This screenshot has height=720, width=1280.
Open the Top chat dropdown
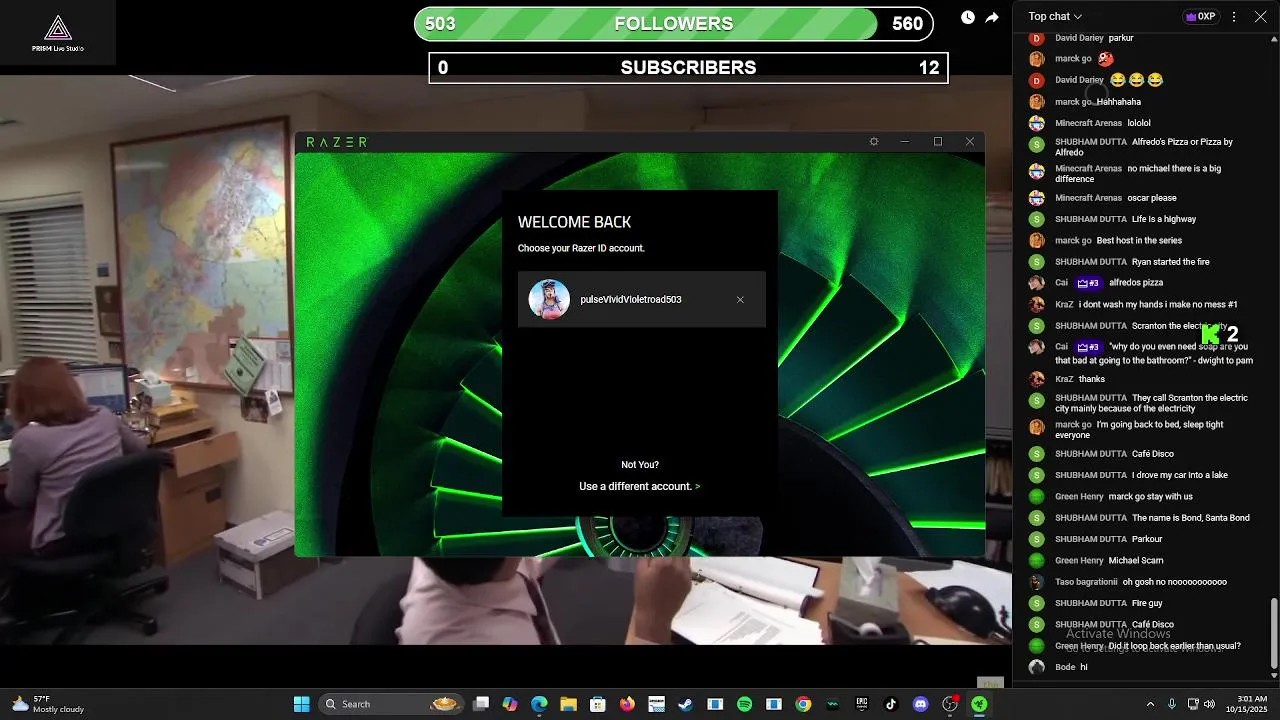click(x=1055, y=16)
